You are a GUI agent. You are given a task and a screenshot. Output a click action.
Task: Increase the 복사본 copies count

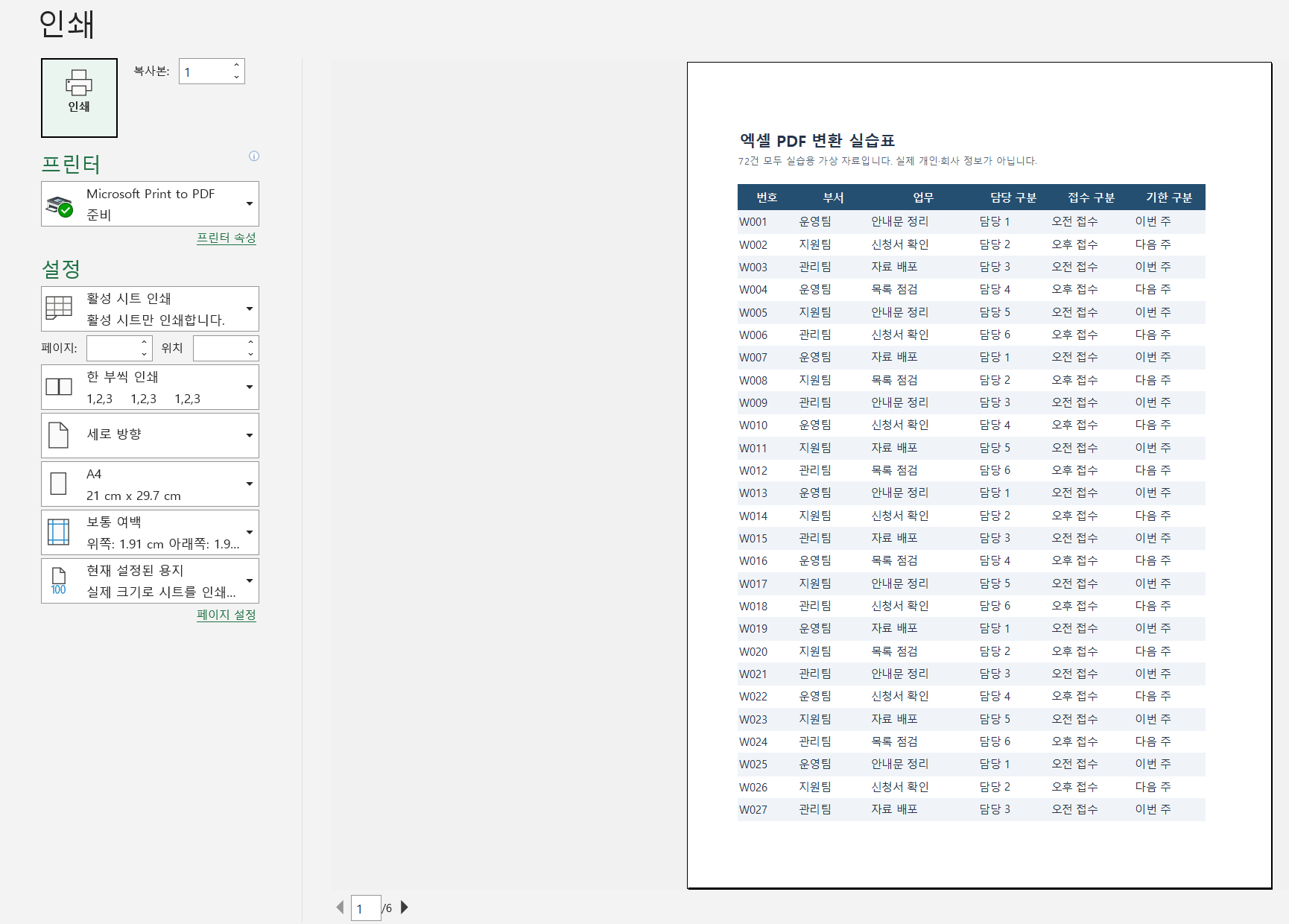(236, 66)
